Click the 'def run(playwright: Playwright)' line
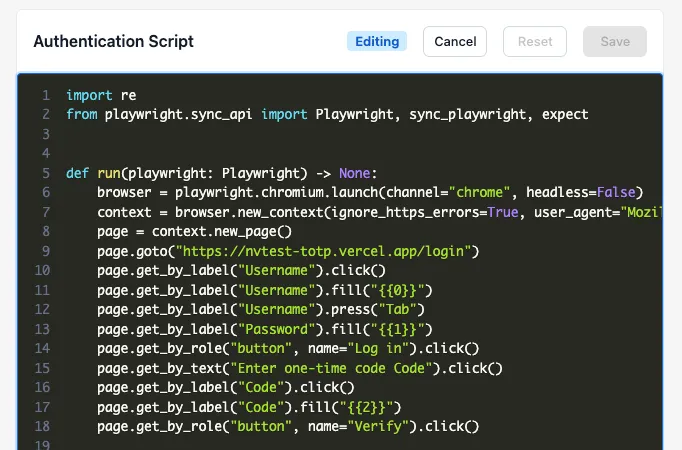682x450 pixels. (x=221, y=173)
